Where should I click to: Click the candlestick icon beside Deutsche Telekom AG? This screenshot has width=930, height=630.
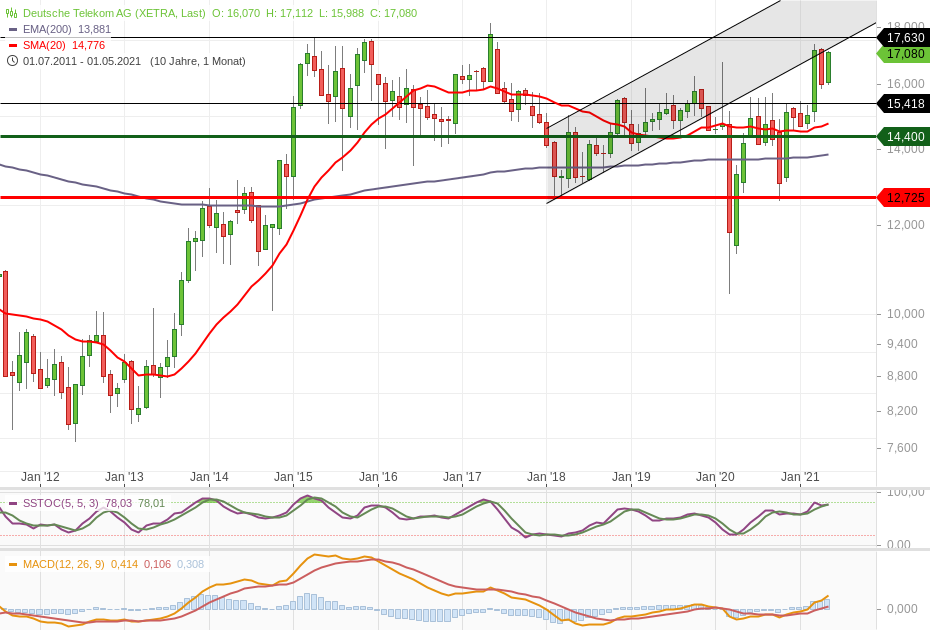[11, 12]
